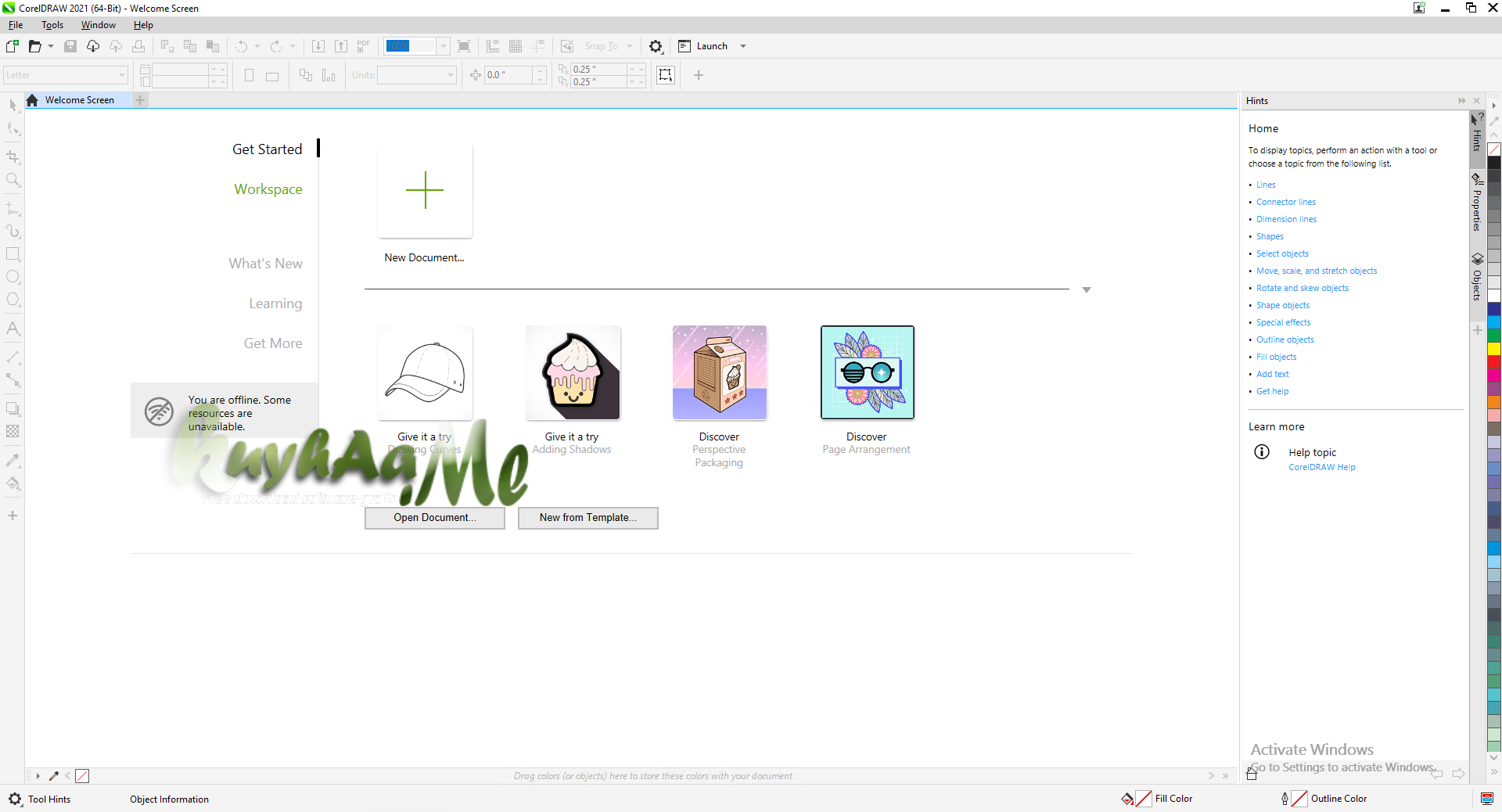
Task: Open the Discover Perspective Packaging thumbnail
Action: click(720, 372)
